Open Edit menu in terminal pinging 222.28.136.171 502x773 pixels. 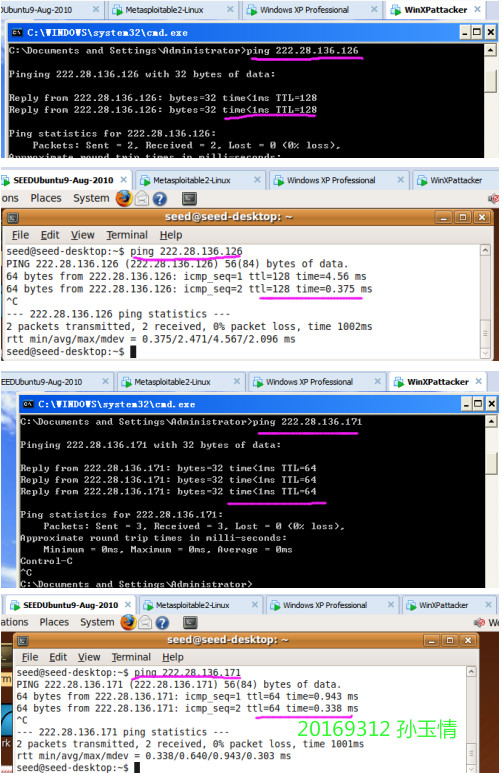[x=58, y=657]
